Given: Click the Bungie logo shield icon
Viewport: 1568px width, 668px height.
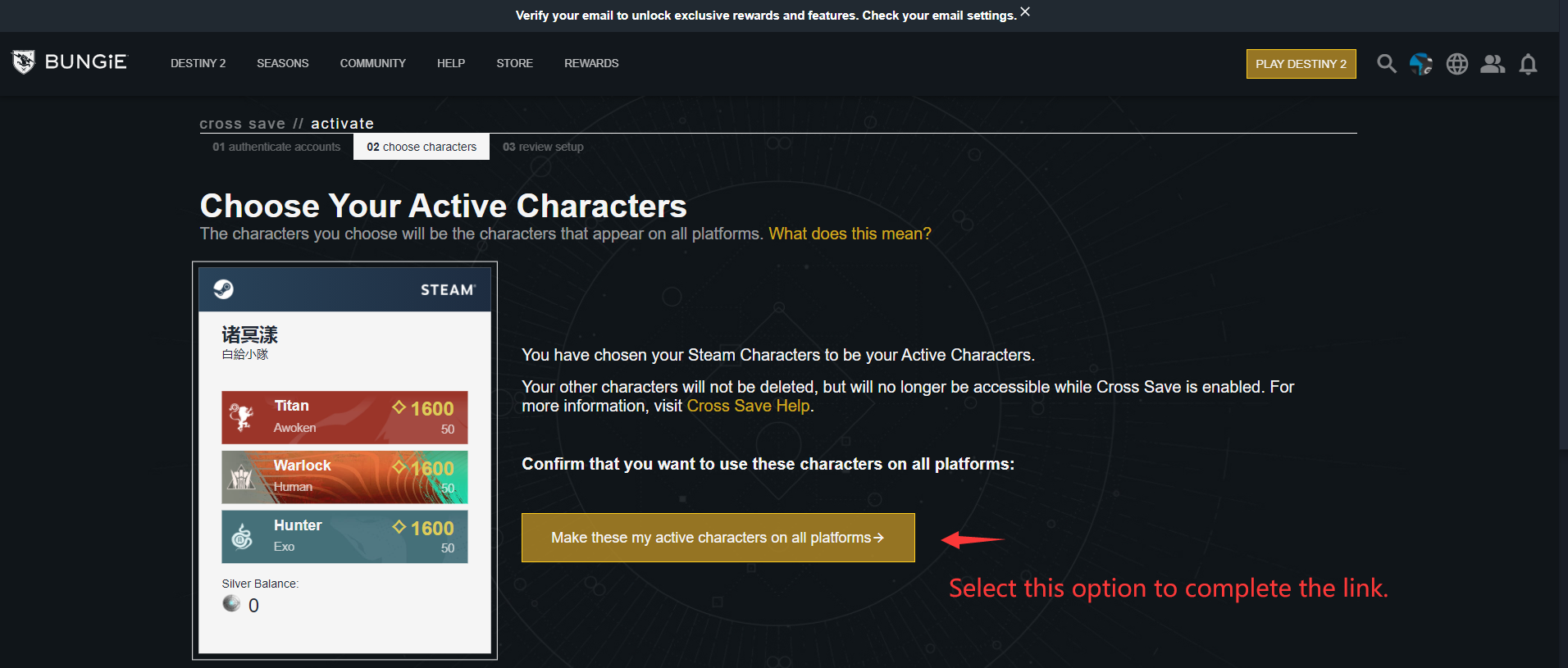Looking at the screenshot, I should click(24, 62).
